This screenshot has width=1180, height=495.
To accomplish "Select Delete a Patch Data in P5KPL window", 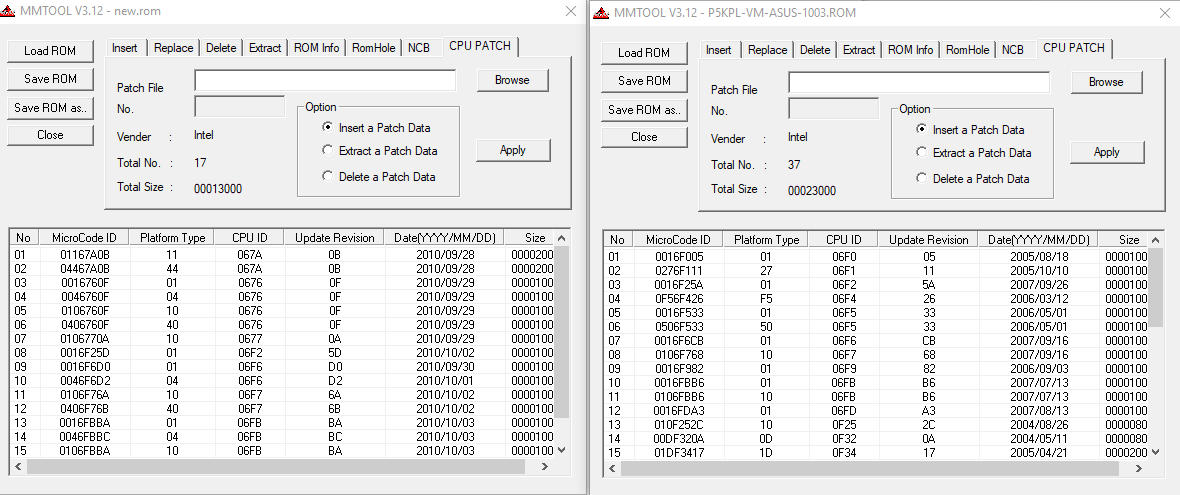I will point(972,179).
